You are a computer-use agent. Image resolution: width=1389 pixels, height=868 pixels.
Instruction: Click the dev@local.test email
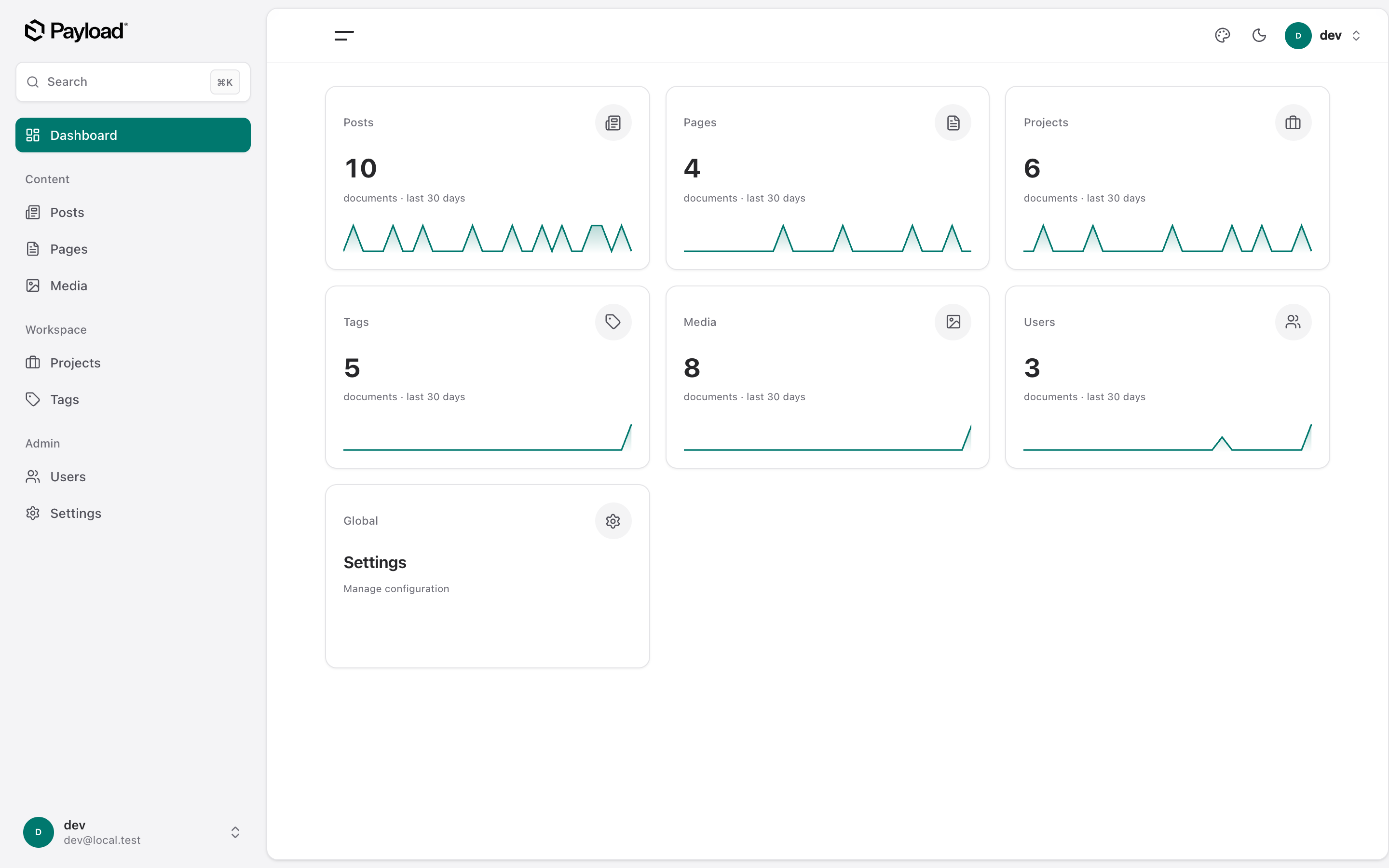[x=102, y=840]
